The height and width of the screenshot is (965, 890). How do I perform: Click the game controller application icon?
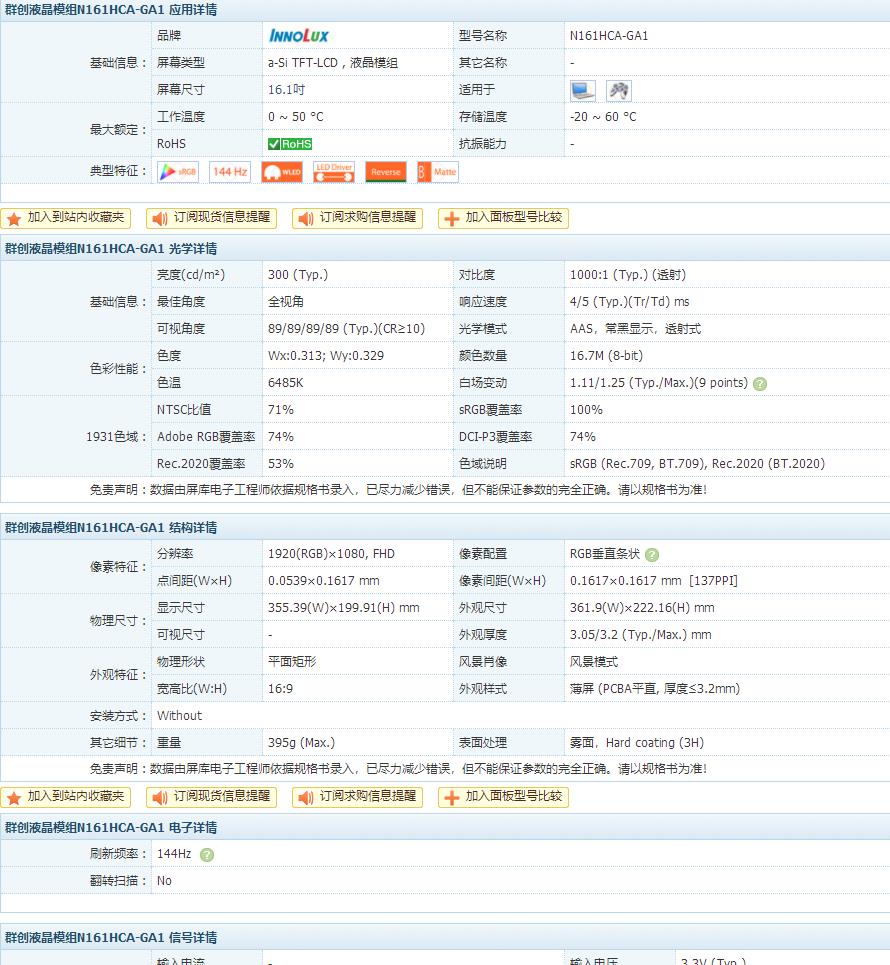point(619,90)
